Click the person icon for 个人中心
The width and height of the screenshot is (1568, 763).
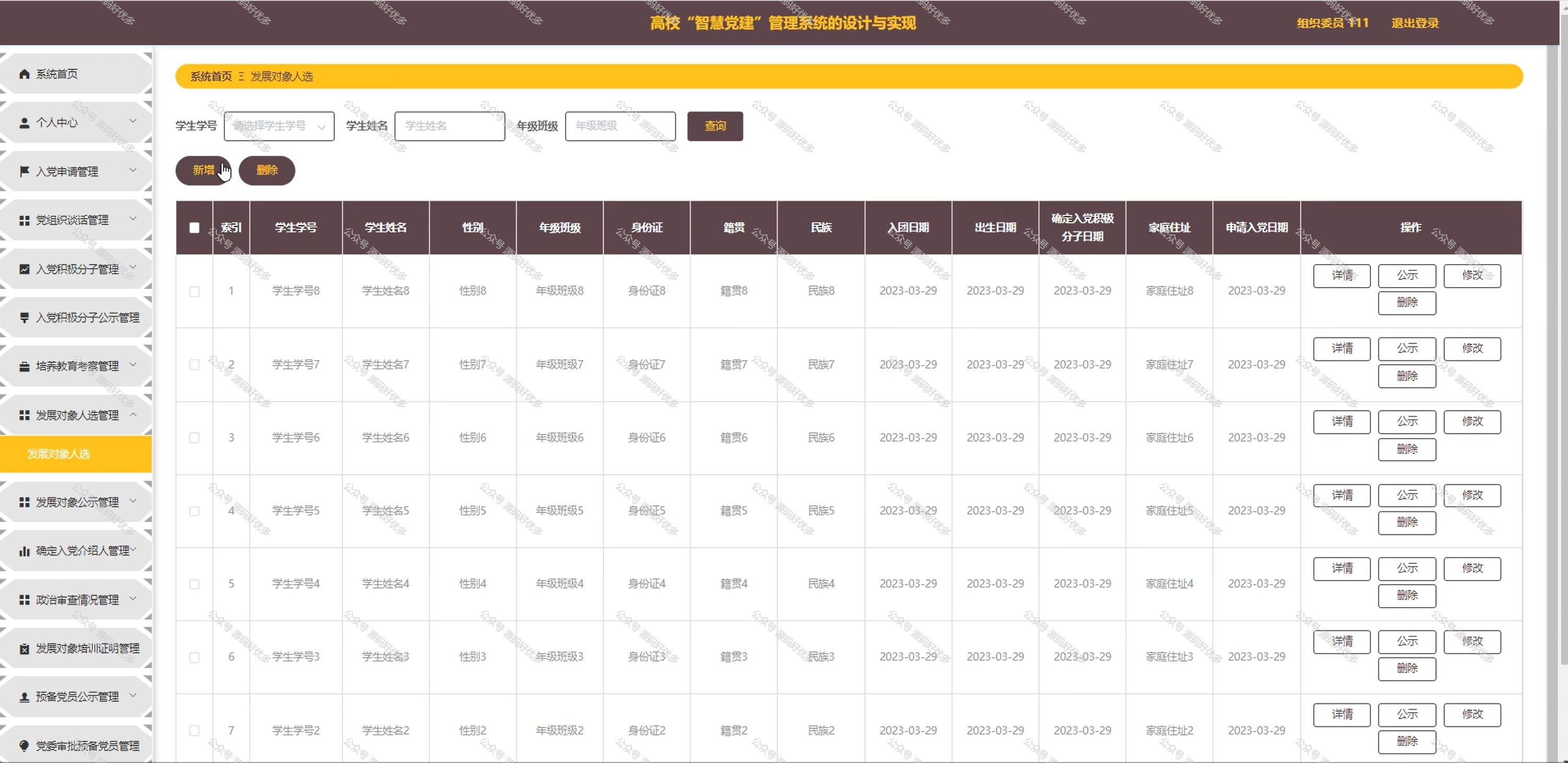coord(25,123)
